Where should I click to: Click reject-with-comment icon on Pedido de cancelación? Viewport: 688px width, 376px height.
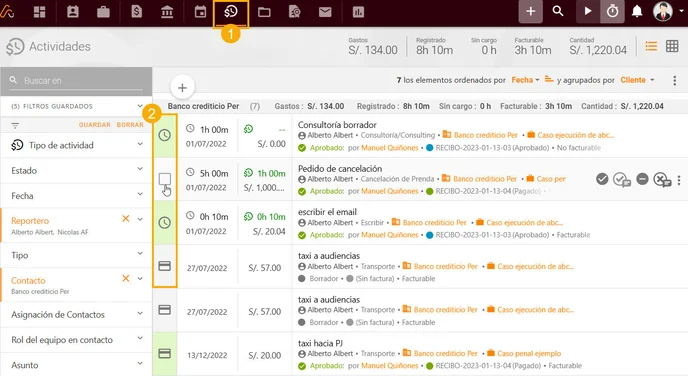[x=662, y=179]
